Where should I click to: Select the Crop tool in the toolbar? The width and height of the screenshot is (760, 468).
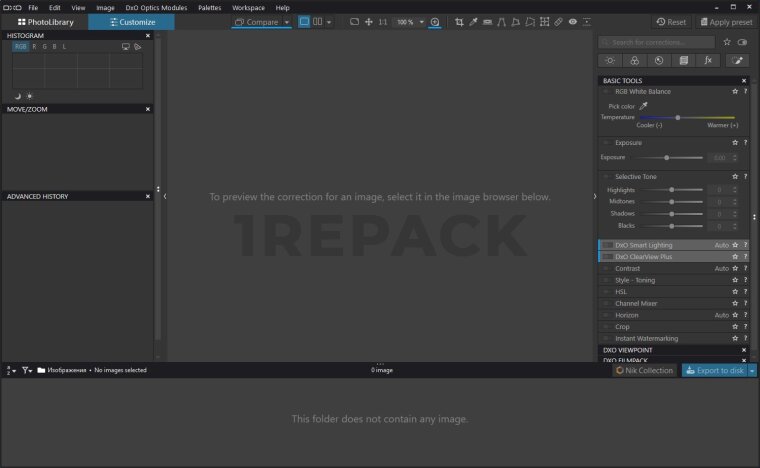pyautogui.click(x=459, y=21)
